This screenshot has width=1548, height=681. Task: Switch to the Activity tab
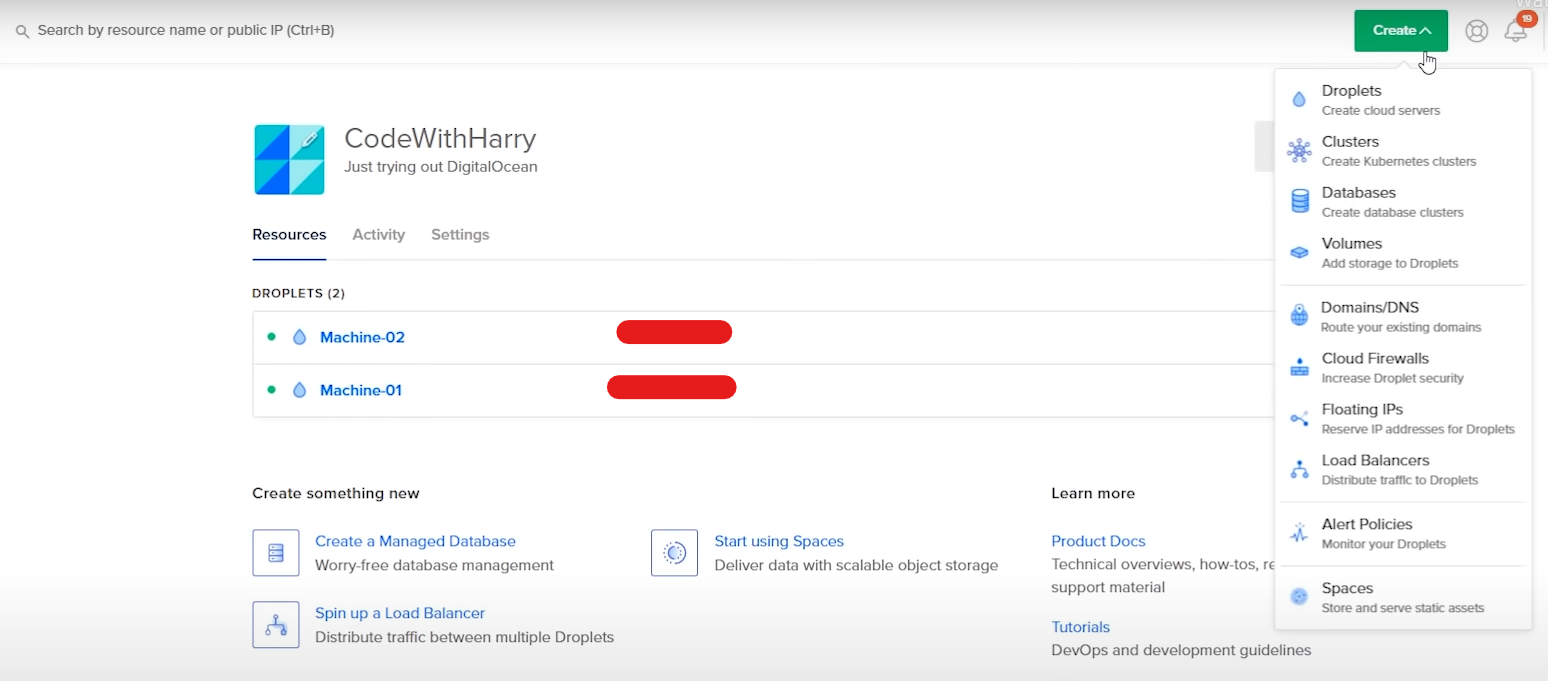click(378, 235)
